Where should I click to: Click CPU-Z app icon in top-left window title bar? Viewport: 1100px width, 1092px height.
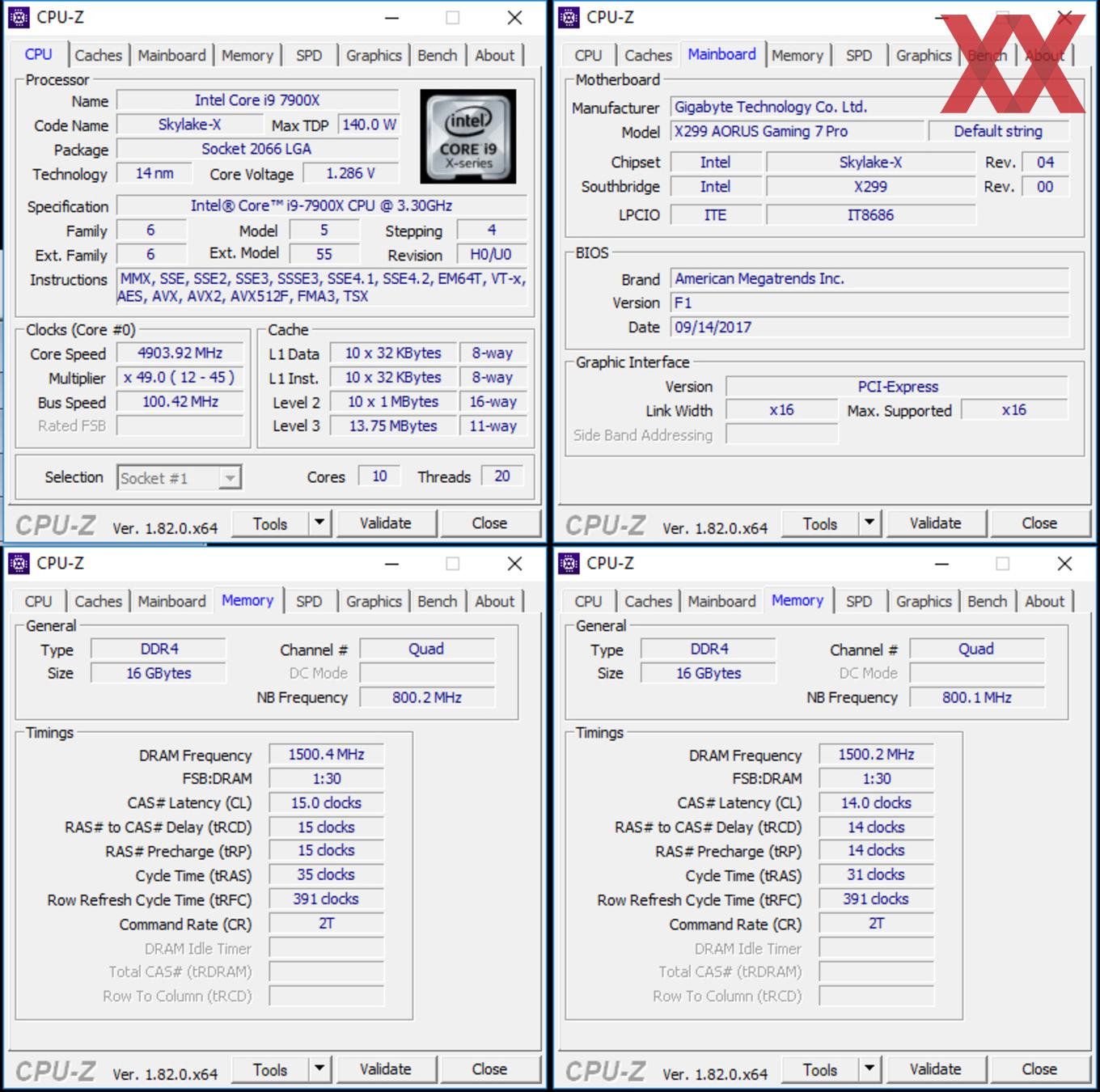(x=19, y=17)
